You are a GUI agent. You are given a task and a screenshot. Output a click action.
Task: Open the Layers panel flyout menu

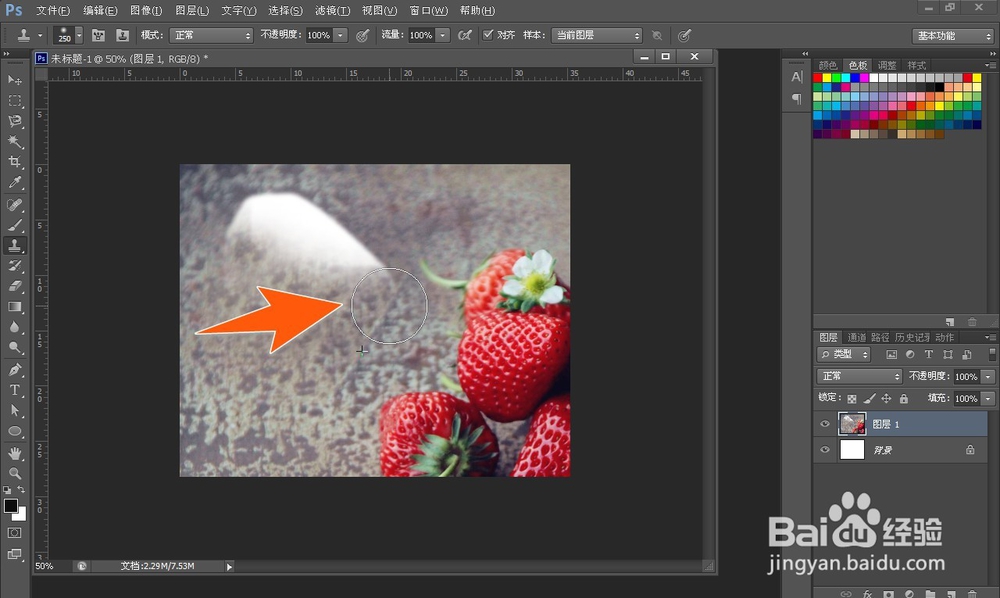pyautogui.click(x=990, y=337)
